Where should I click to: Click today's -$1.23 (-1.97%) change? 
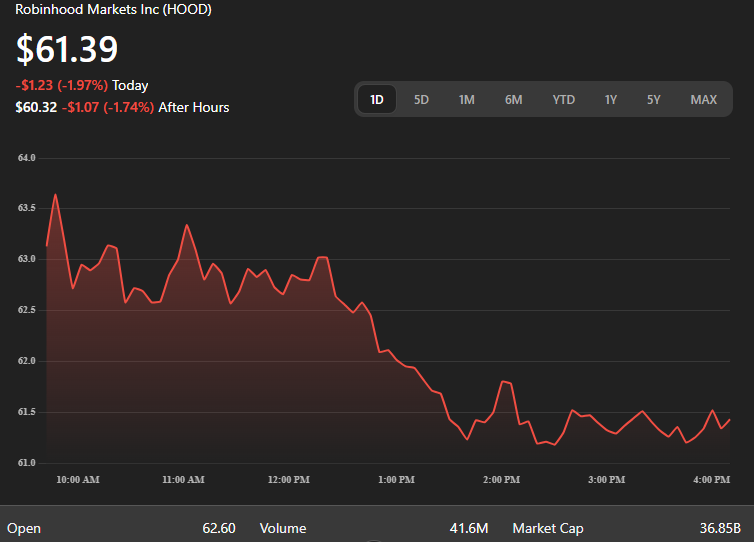[61, 86]
